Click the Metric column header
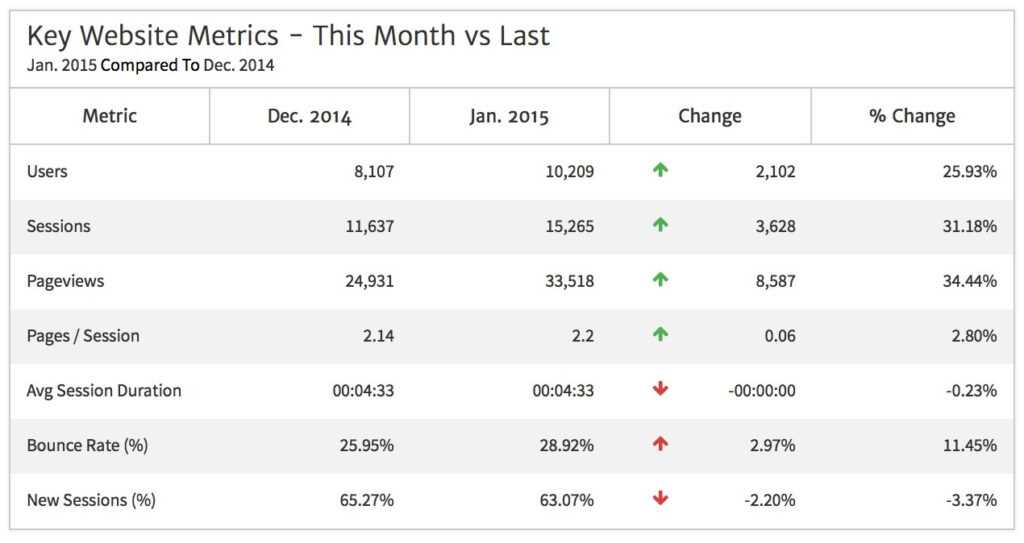Image resolution: width=1024 pixels, height=543 pixels. pos(110,116)
